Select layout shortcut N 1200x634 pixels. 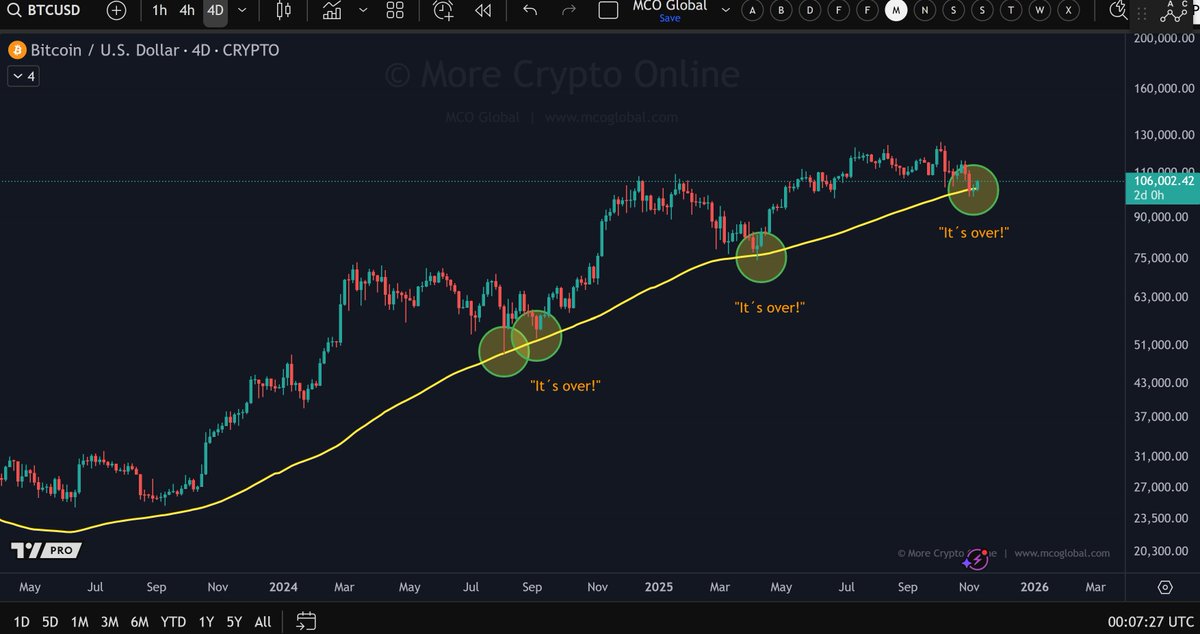click(x=927, y=11)
